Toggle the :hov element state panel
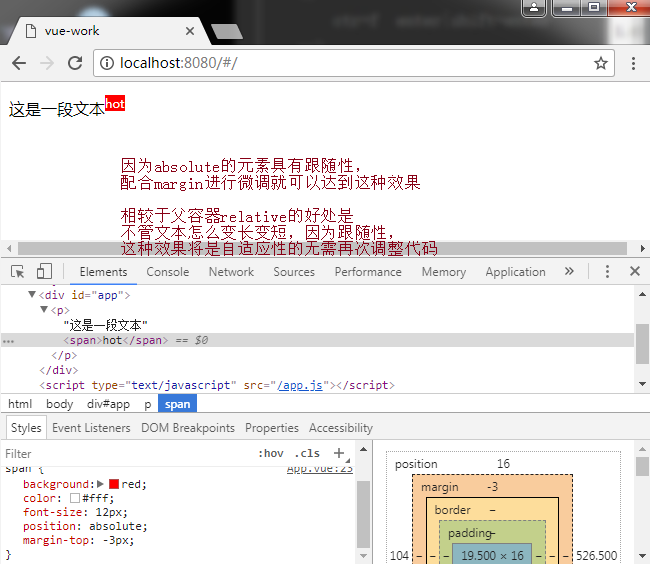650x564 pixels. coord(271,453)
